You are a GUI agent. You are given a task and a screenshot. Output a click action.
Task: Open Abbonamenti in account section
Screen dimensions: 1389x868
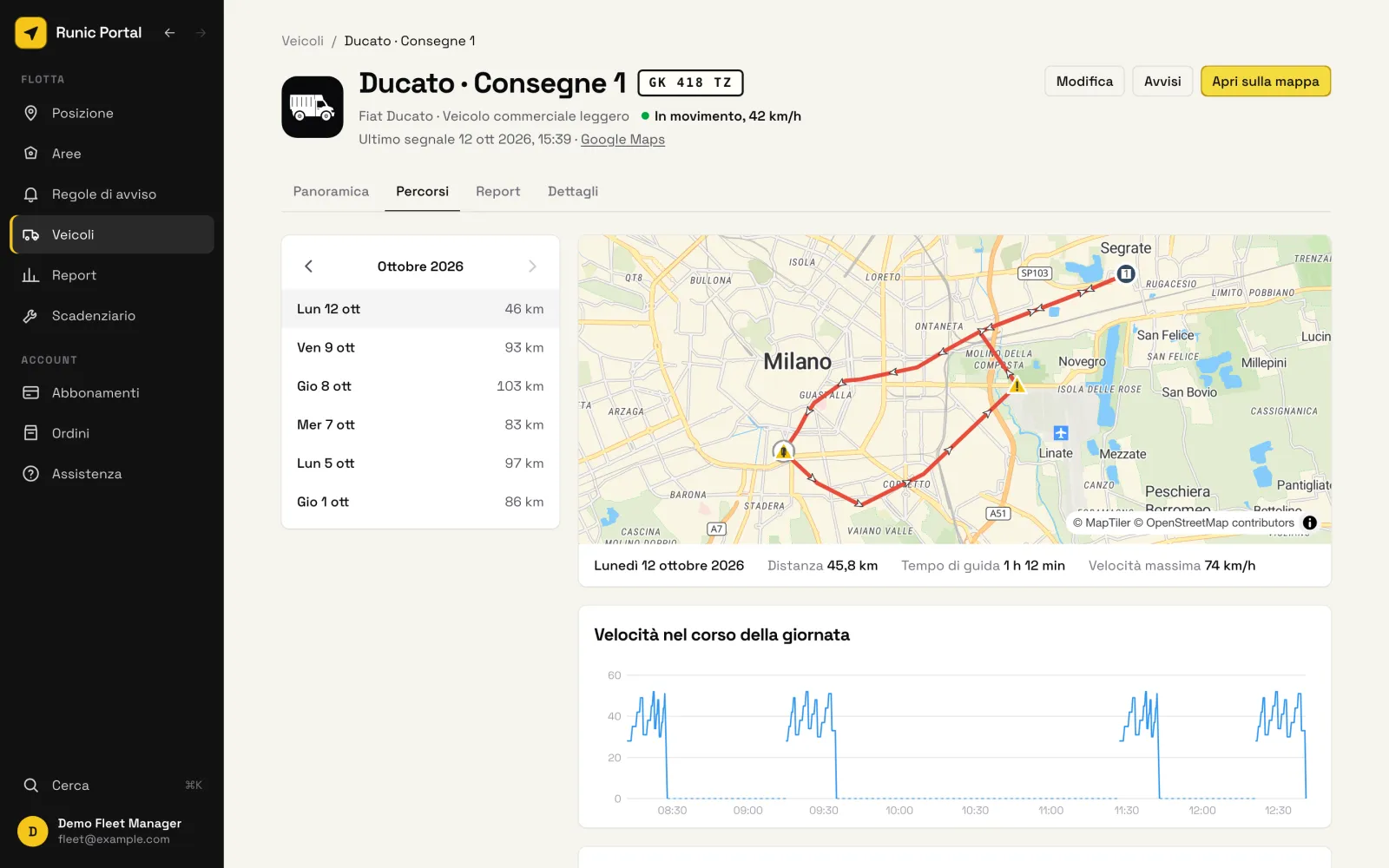(112, 393)
